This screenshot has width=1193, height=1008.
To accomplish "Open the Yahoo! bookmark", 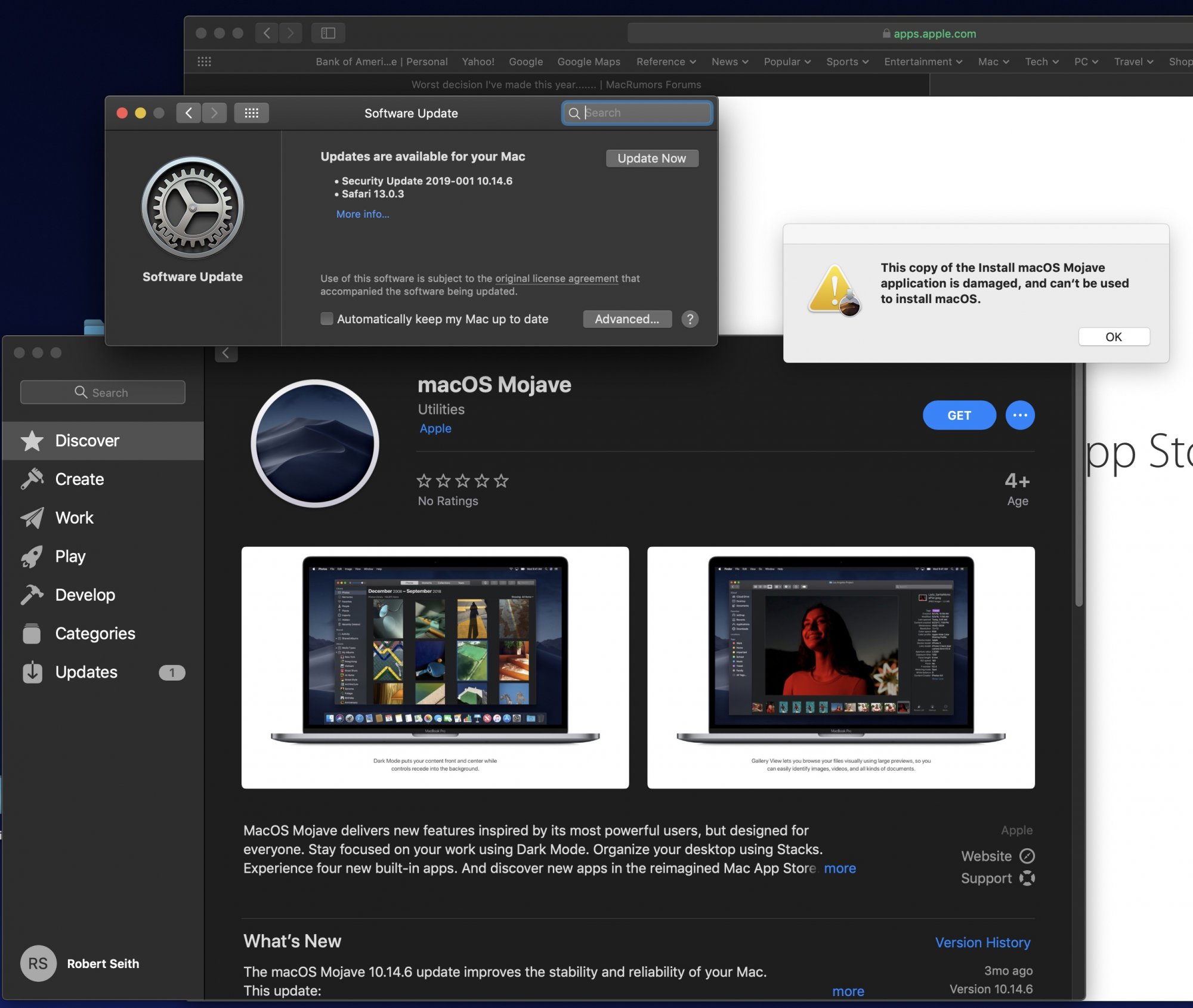I will coord(478,61).
